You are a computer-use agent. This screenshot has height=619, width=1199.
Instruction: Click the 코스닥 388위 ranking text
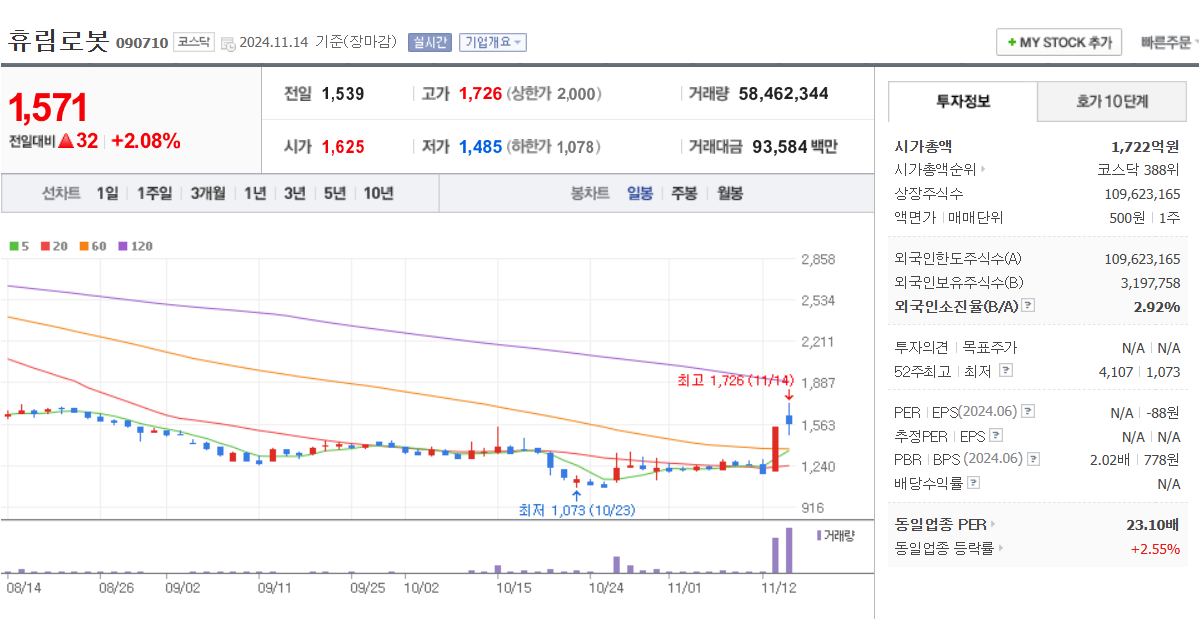[x=1139, y=170]
